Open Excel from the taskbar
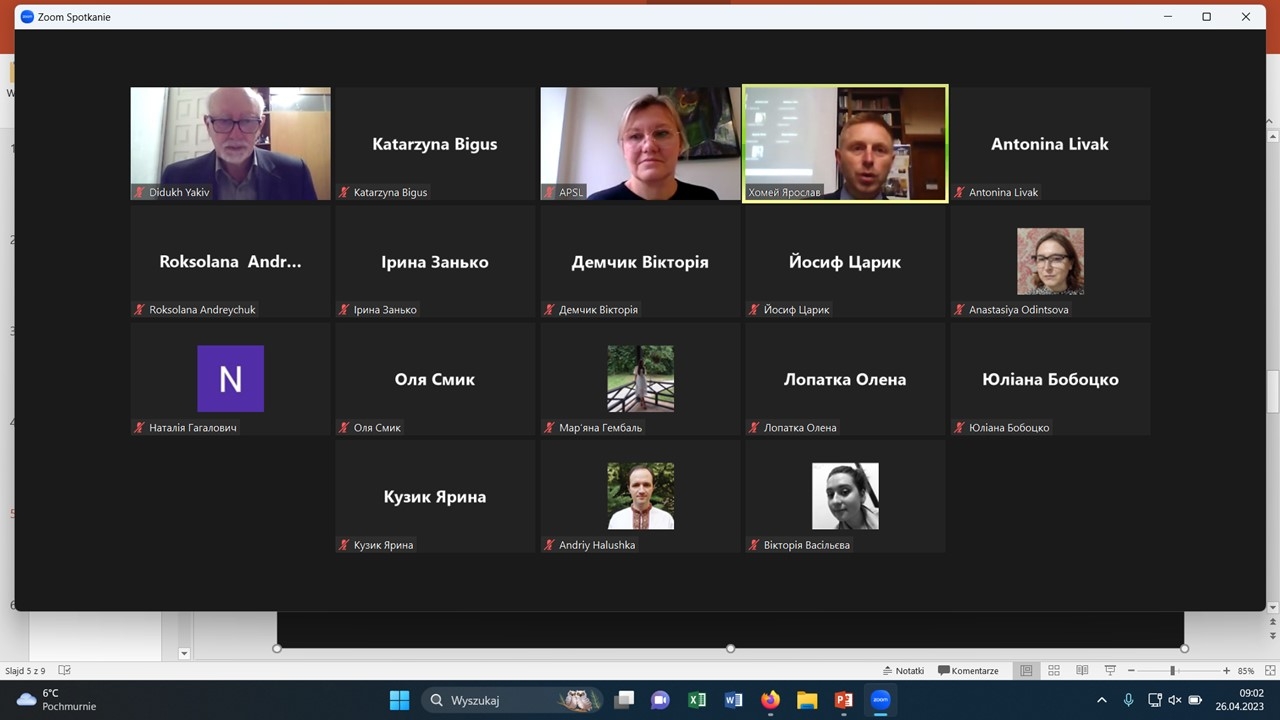 (697, 700)
